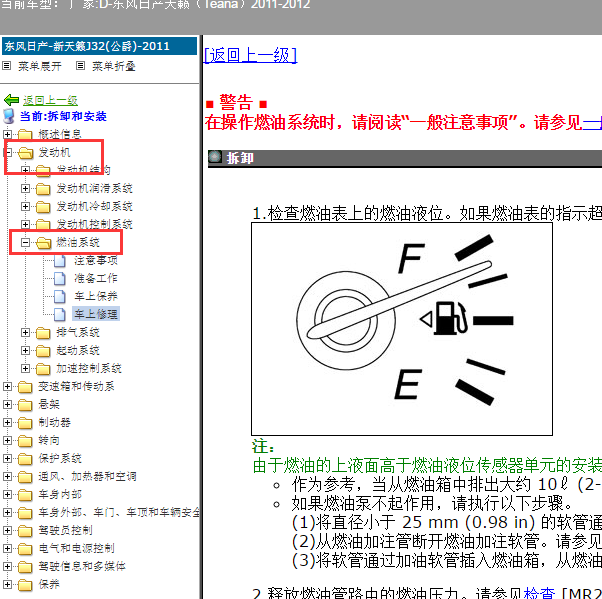Open the 保养 tree label
Screen dimensions: 602x599
49,584
